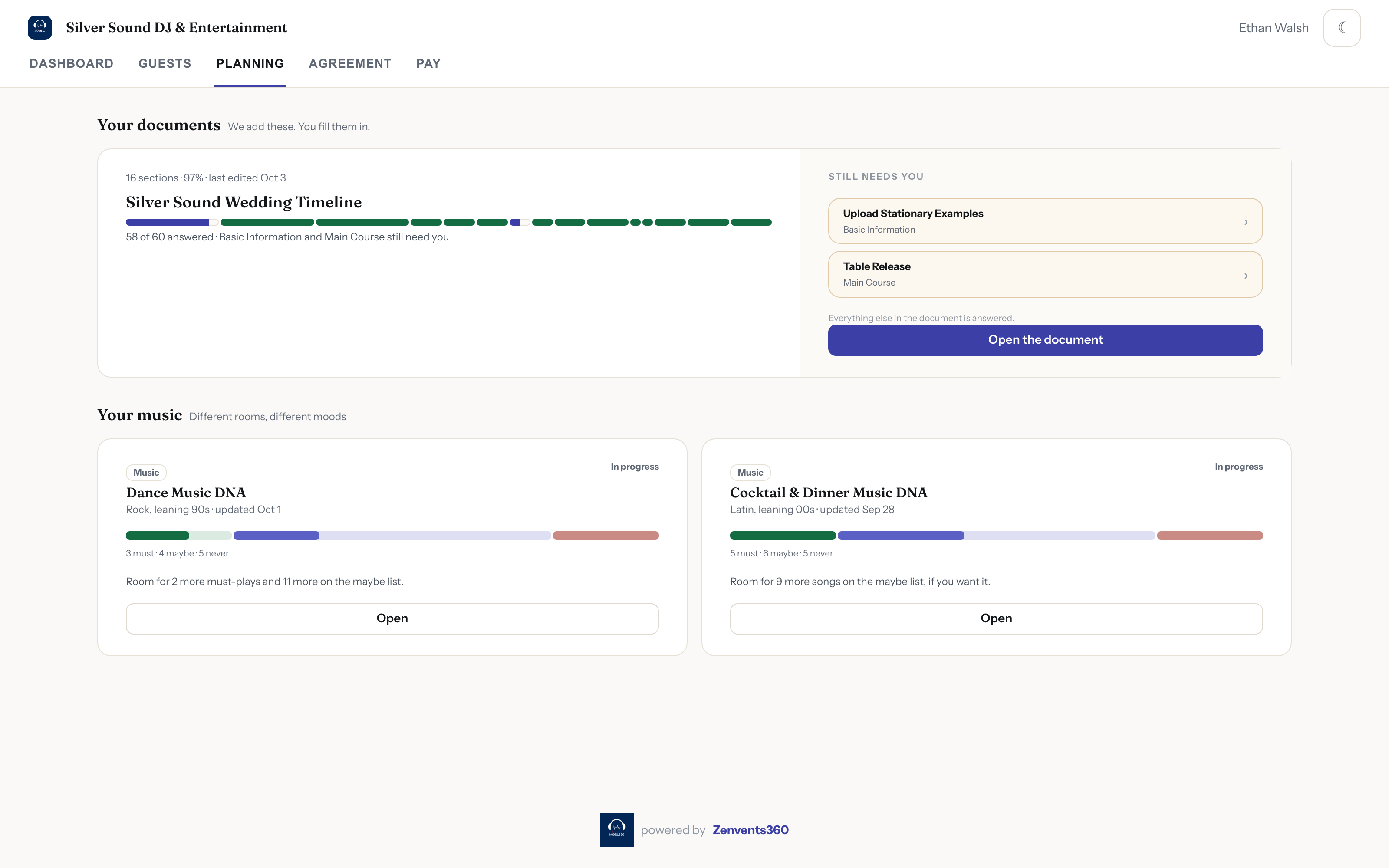
Task: Open the Dance Music DNA card
Action: pos(392,618)
